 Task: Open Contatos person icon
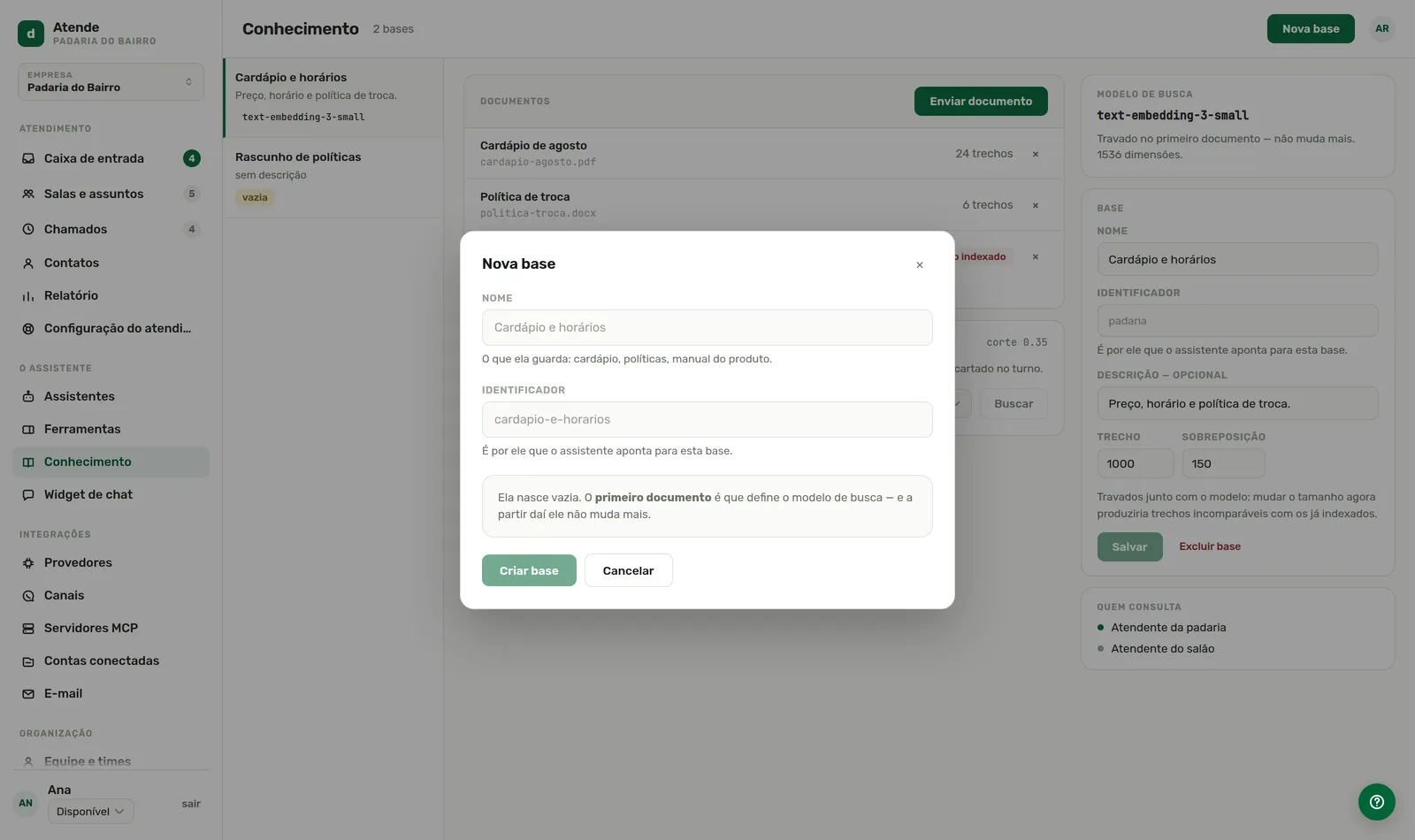(28, 263)
